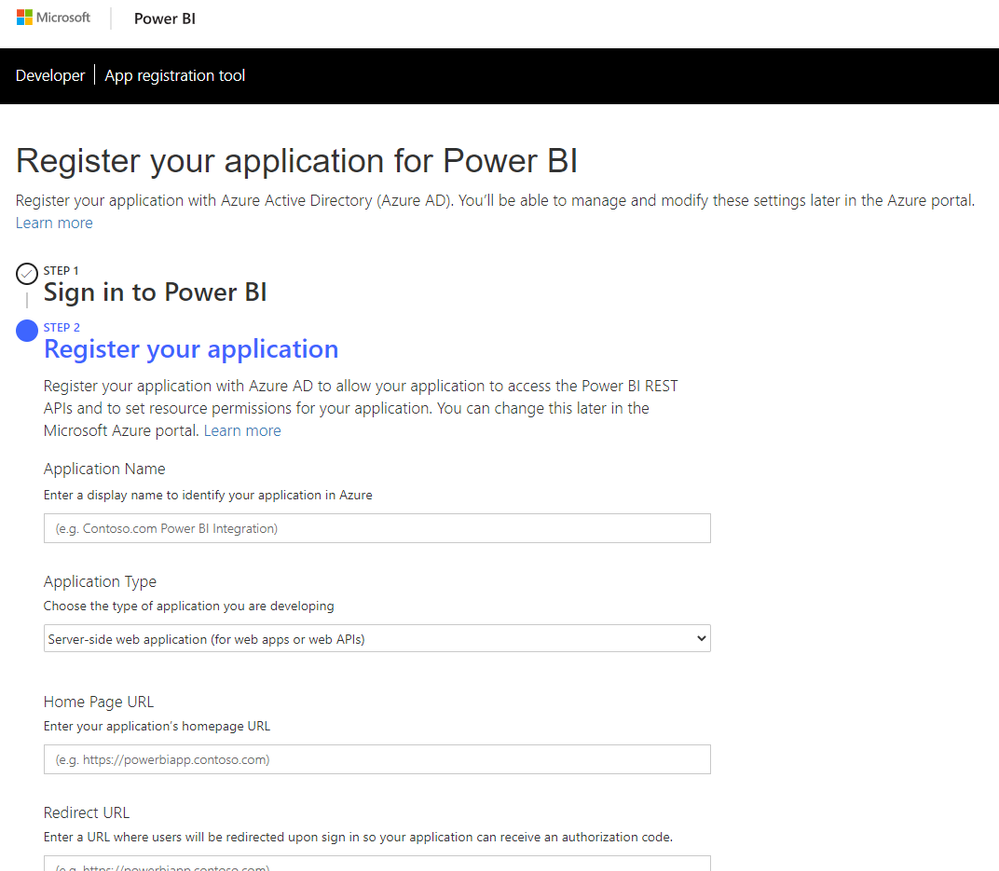
Task: Click the Redirect URL label
Action: 87,813
